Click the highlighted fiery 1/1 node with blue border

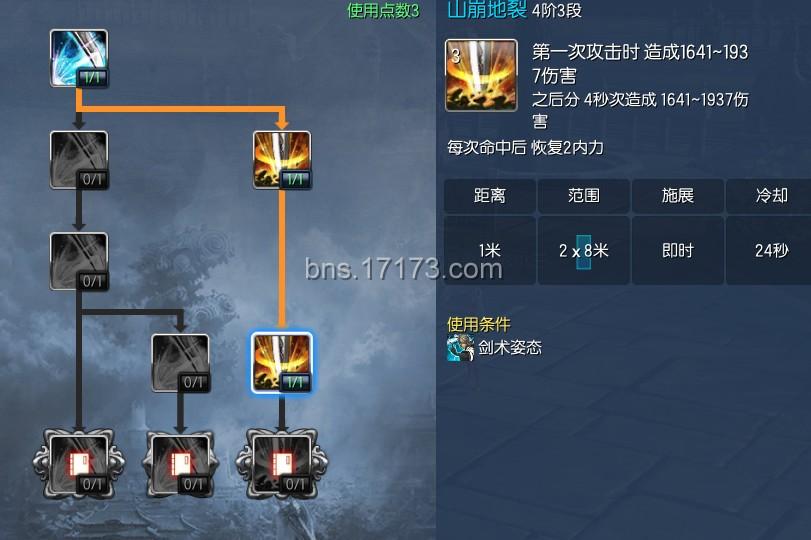click(x=282, y=363)
